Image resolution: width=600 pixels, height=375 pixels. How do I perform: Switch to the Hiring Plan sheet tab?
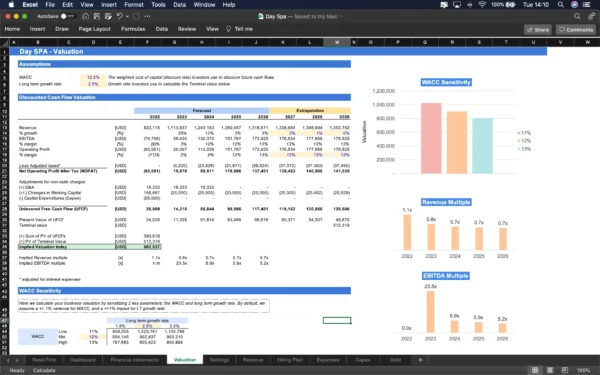coord(290,360)
